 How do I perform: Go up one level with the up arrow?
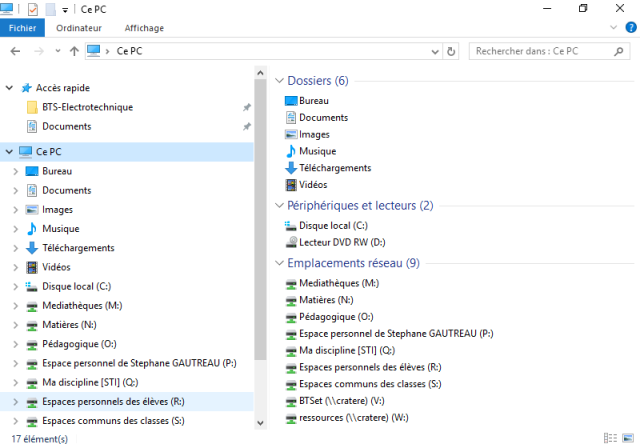[74, 51]
